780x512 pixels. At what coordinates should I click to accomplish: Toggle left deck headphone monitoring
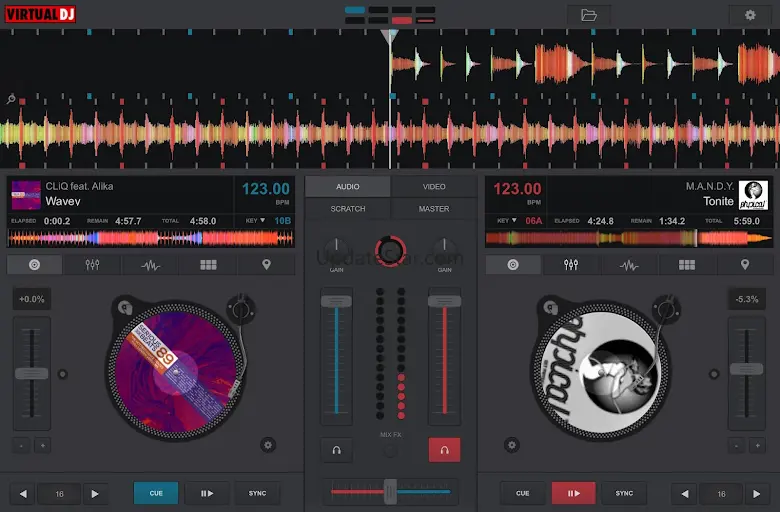[336, 450]
